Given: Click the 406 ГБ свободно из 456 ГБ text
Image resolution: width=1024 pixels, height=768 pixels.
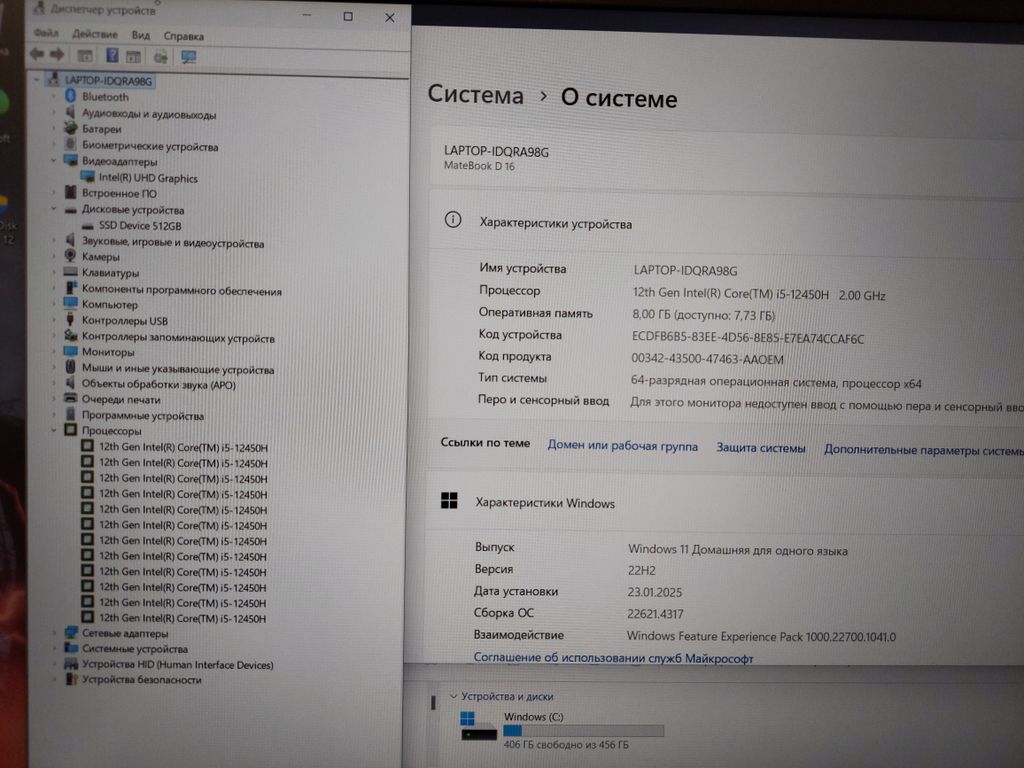Looking at the screenshot, I should [x=566, y=745].
